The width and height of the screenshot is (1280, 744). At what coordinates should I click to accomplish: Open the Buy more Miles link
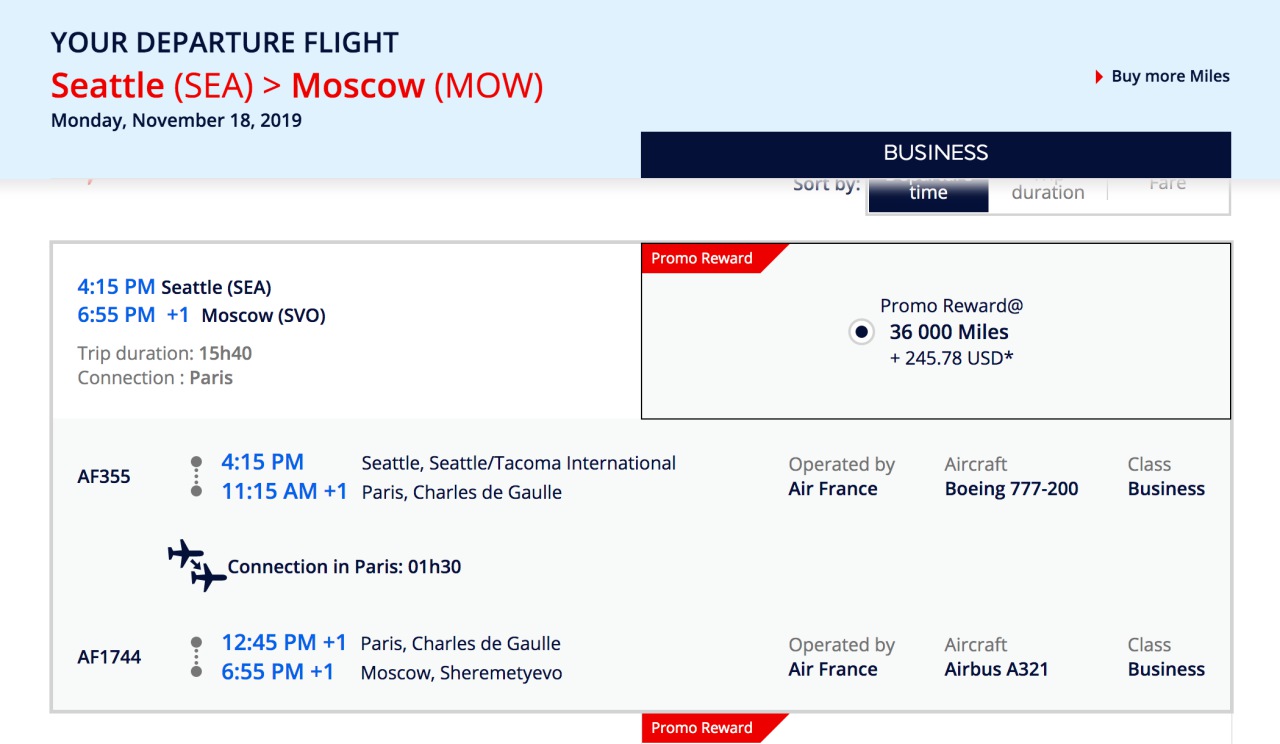(x=1170, y=76)
